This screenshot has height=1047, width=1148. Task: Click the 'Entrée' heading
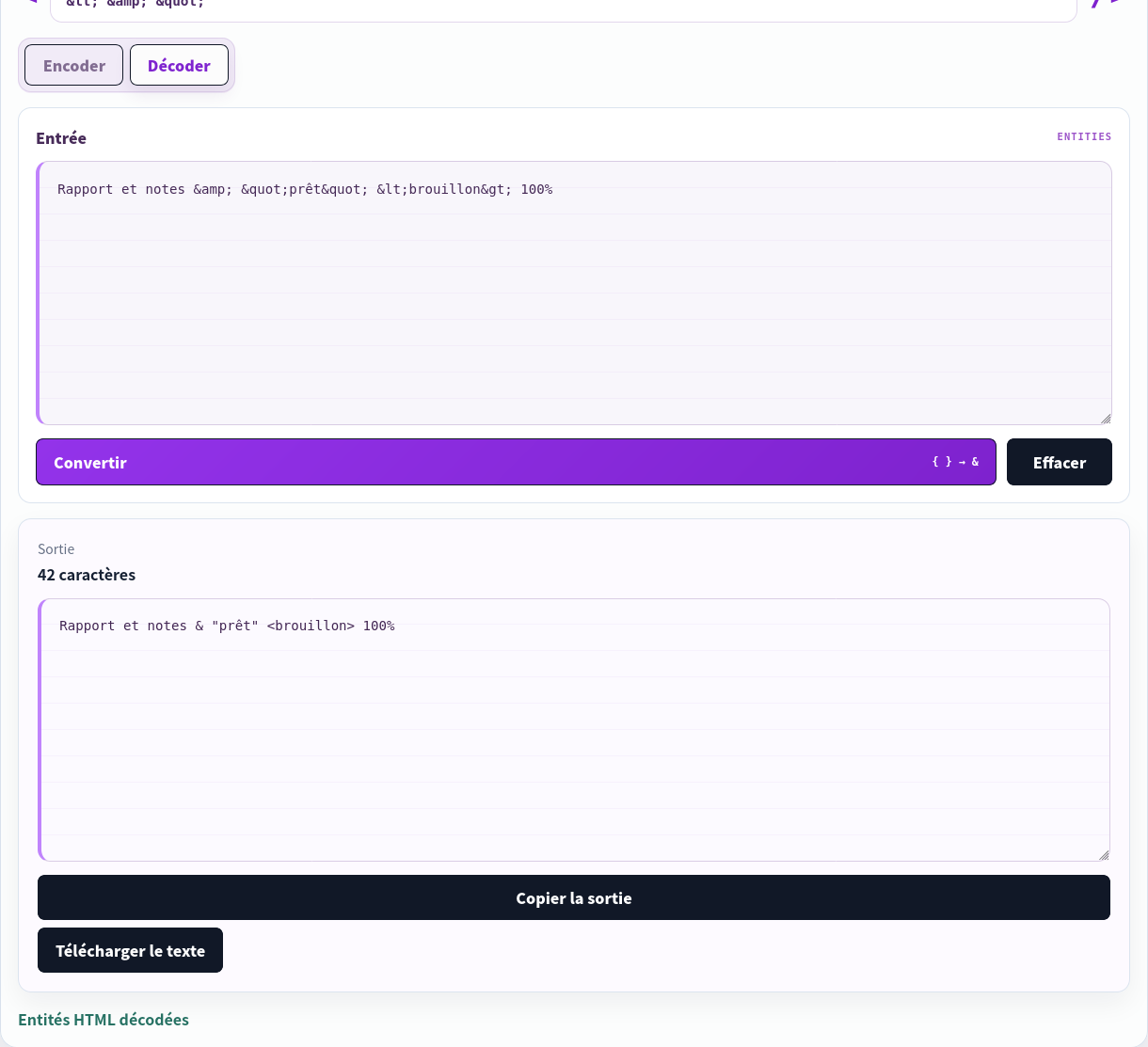[x=61, y=138]
